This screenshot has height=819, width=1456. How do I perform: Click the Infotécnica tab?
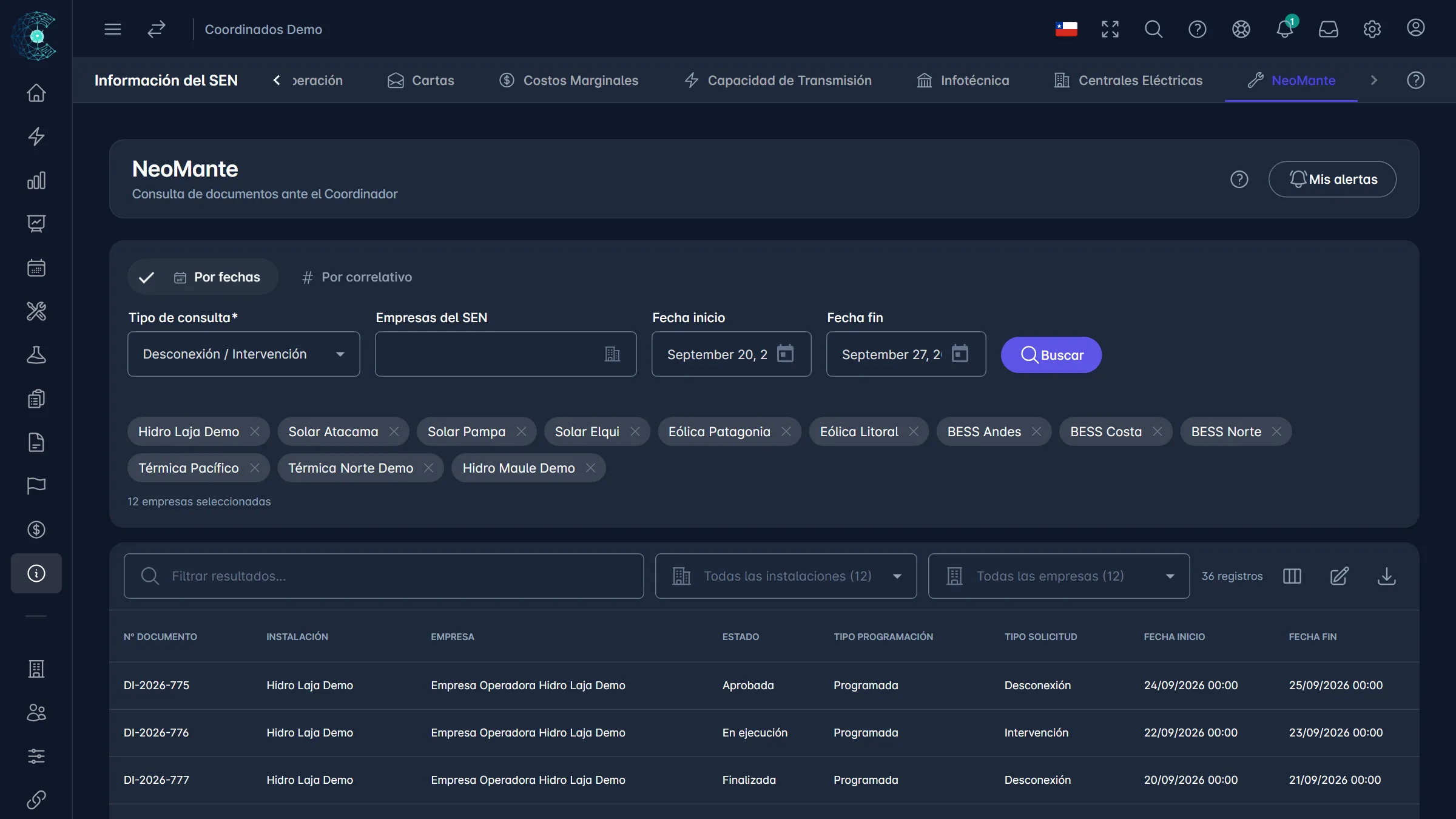963,80
